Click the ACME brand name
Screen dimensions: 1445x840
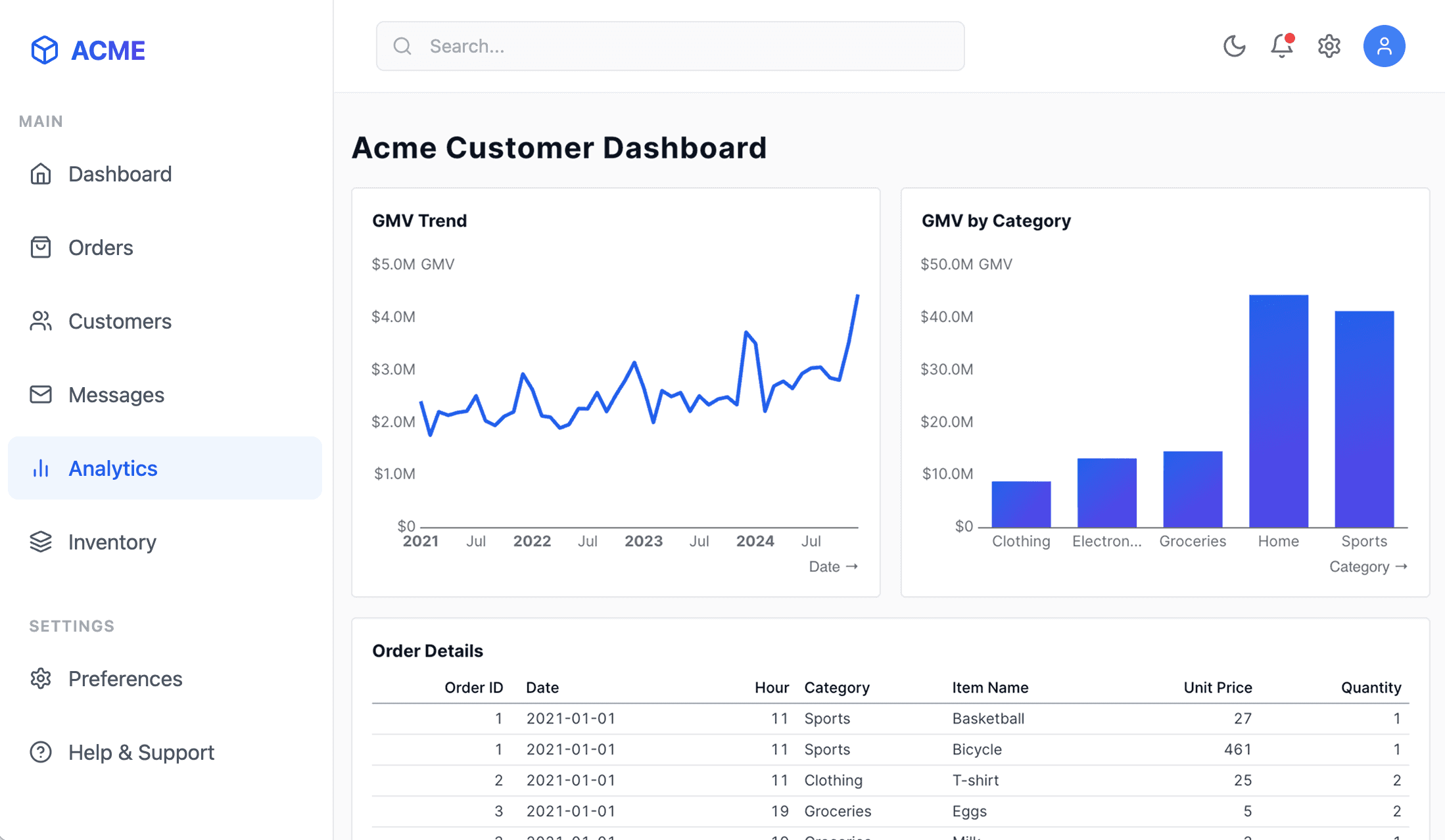108,49
